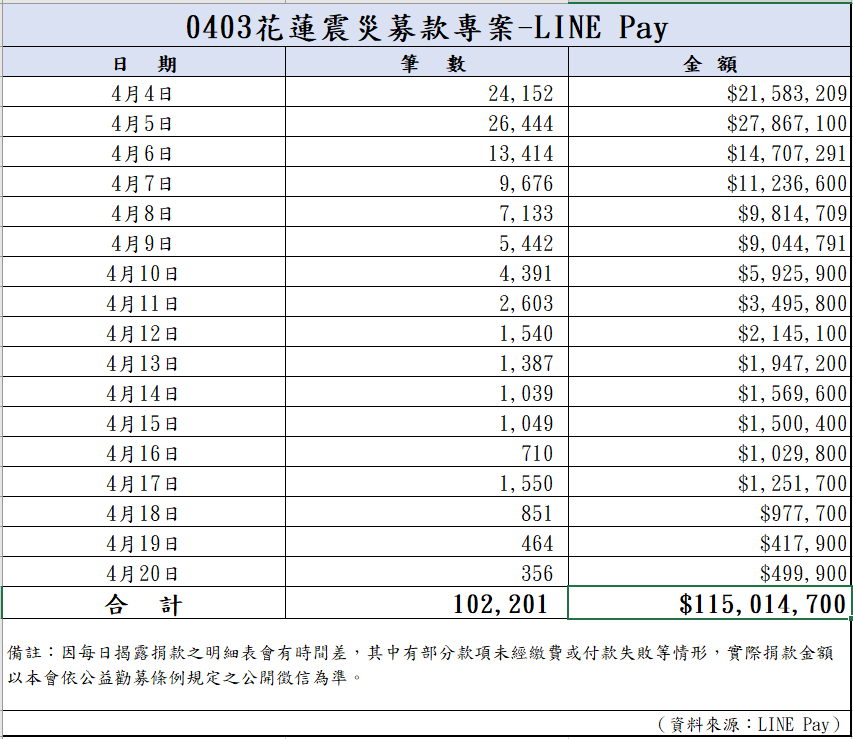Select the count cell 13,414
This screenshot has height=739, width=853.
click(x=427, y=152)
